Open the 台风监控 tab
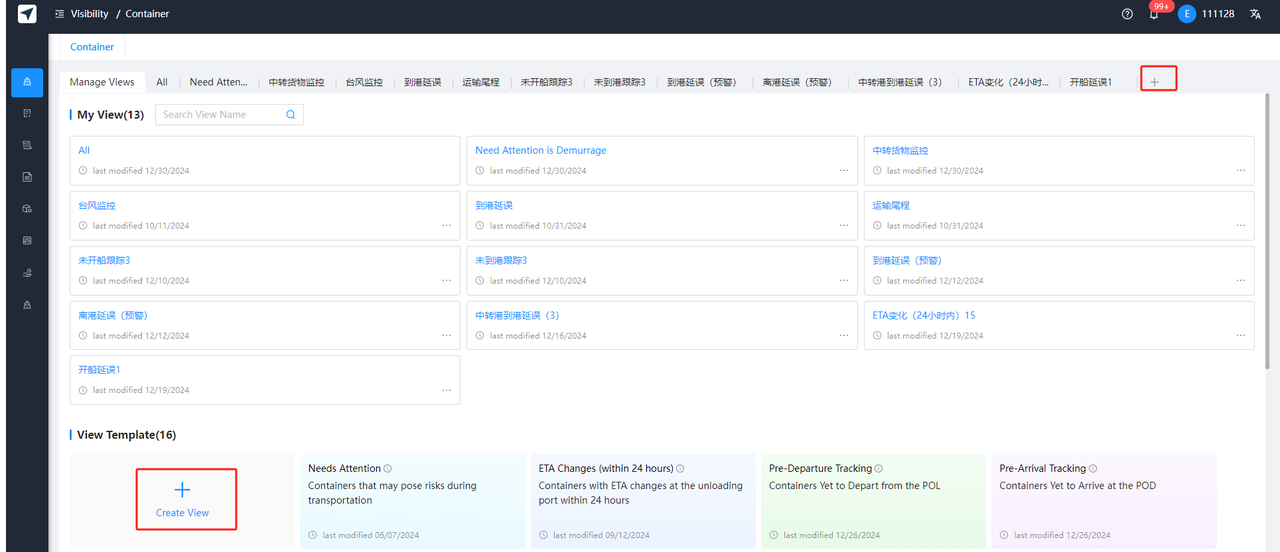The width and height of the screenshot is (1280, 552). click(364, 82)
